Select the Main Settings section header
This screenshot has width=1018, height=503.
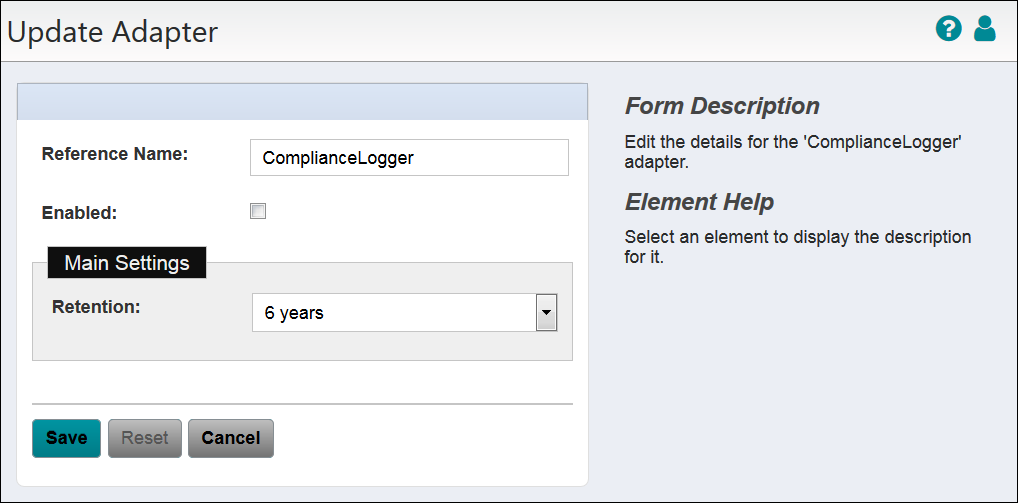click(127, 263)
